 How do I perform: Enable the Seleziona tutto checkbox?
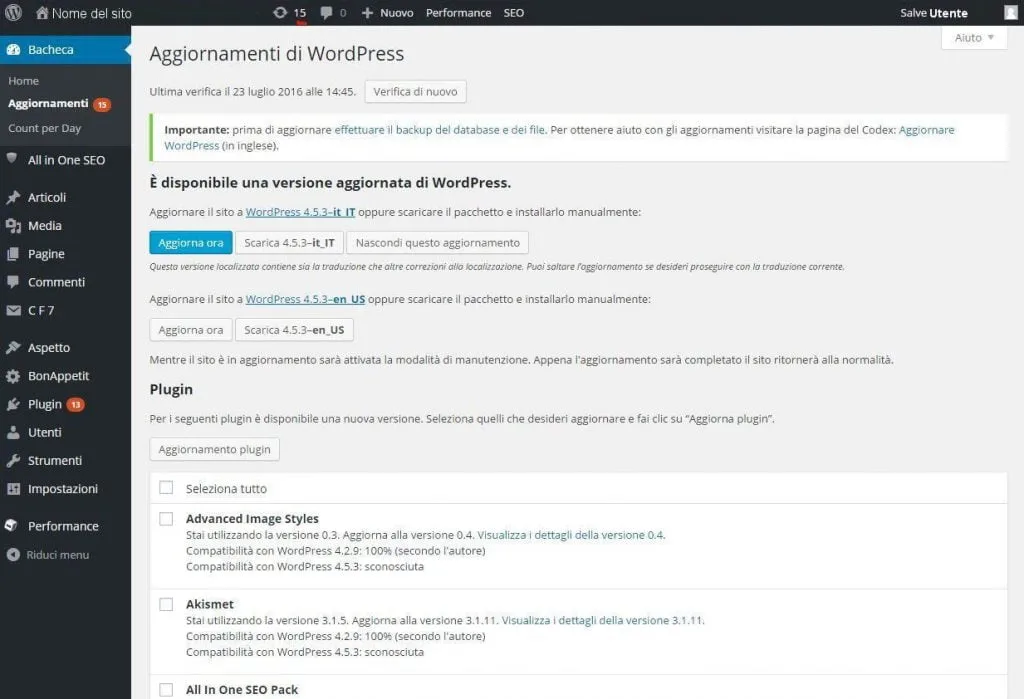(x=166, y=488)
